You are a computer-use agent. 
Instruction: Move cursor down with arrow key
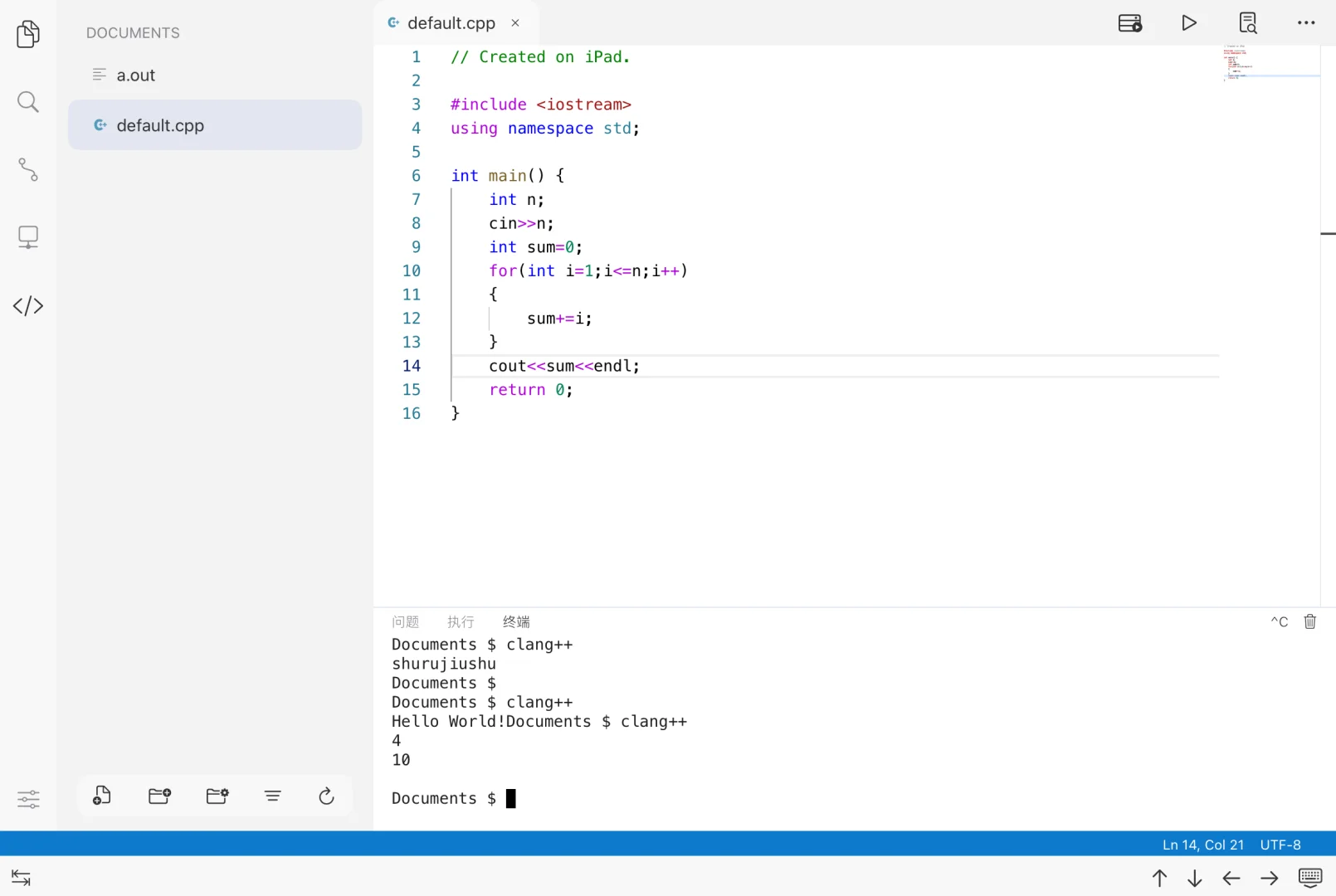(1195, 878)
